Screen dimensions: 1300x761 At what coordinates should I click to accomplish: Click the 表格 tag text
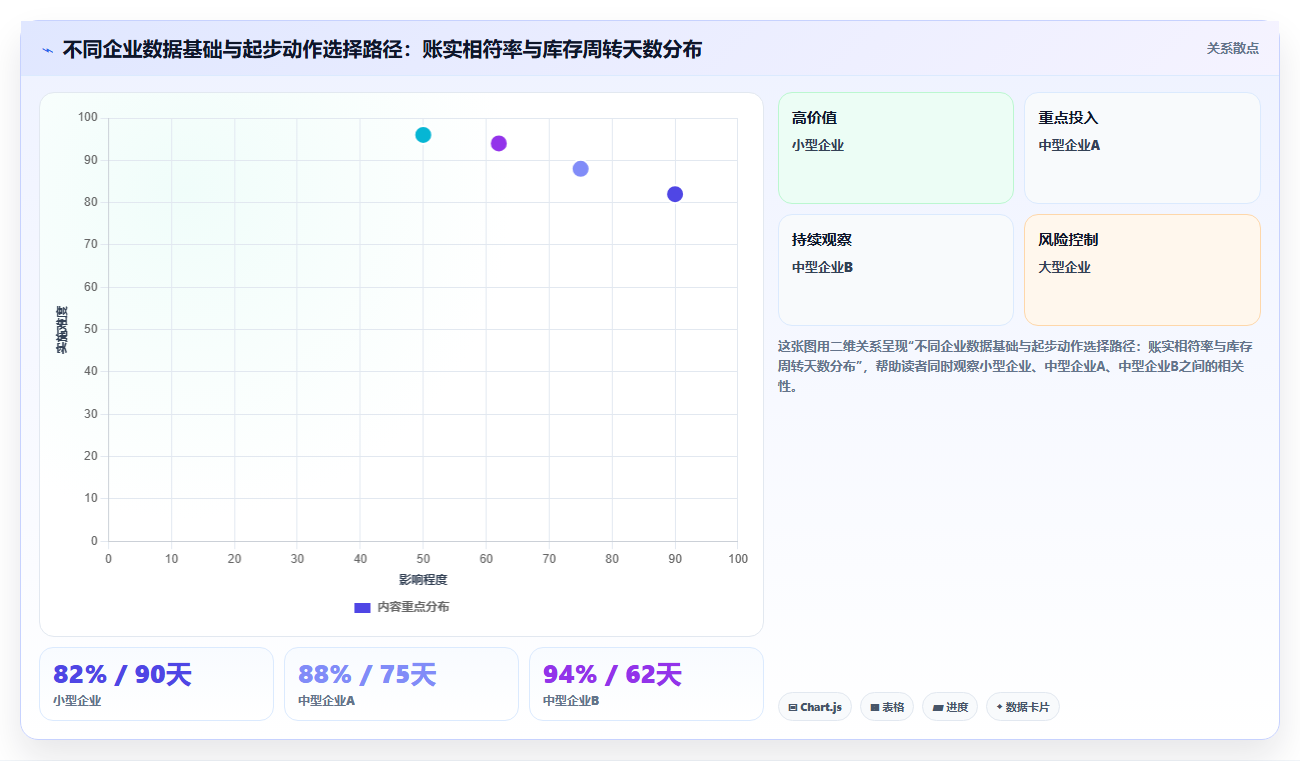(893, 707)
